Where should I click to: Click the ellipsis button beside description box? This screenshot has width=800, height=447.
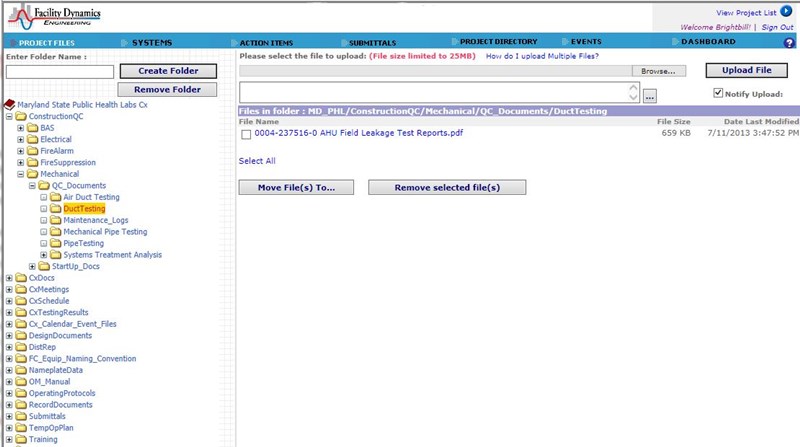[x=650, y=96]
